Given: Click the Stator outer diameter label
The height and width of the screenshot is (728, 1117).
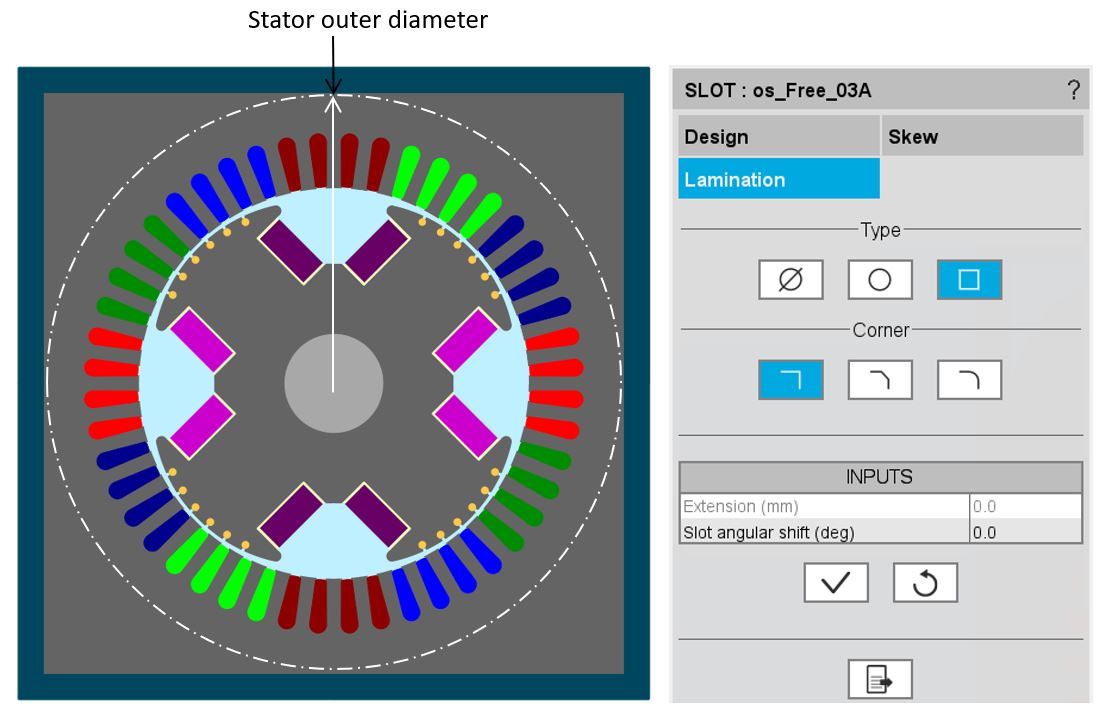Looking at the screenshot, I should pyautogui.click(x=367, y=19).
